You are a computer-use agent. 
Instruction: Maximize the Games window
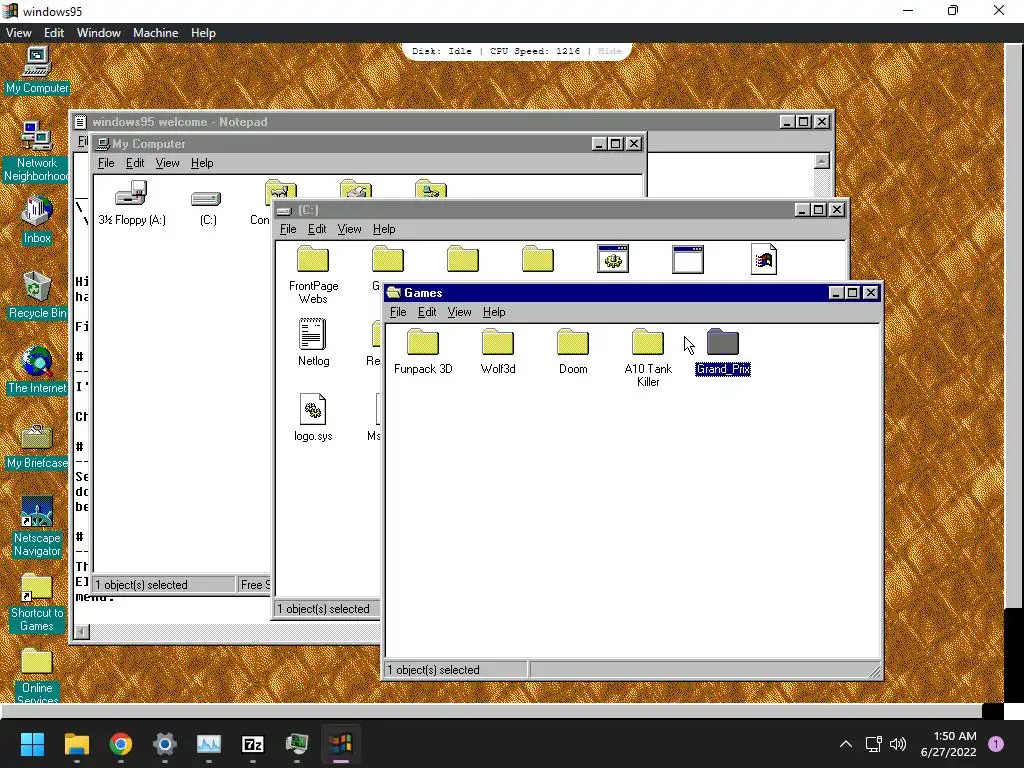[x=852, y=293]
